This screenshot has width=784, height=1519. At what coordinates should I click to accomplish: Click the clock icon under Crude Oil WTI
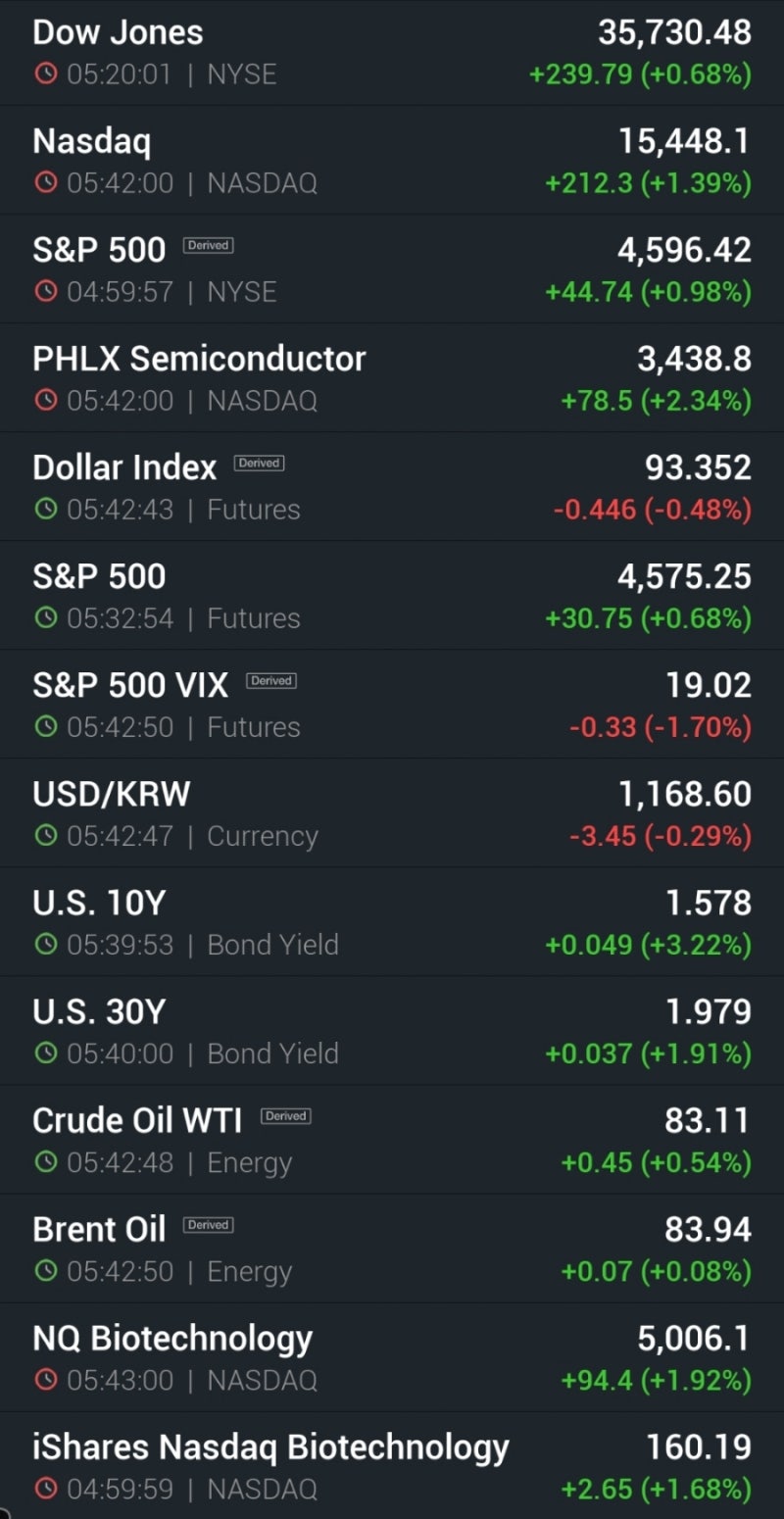45,1162
